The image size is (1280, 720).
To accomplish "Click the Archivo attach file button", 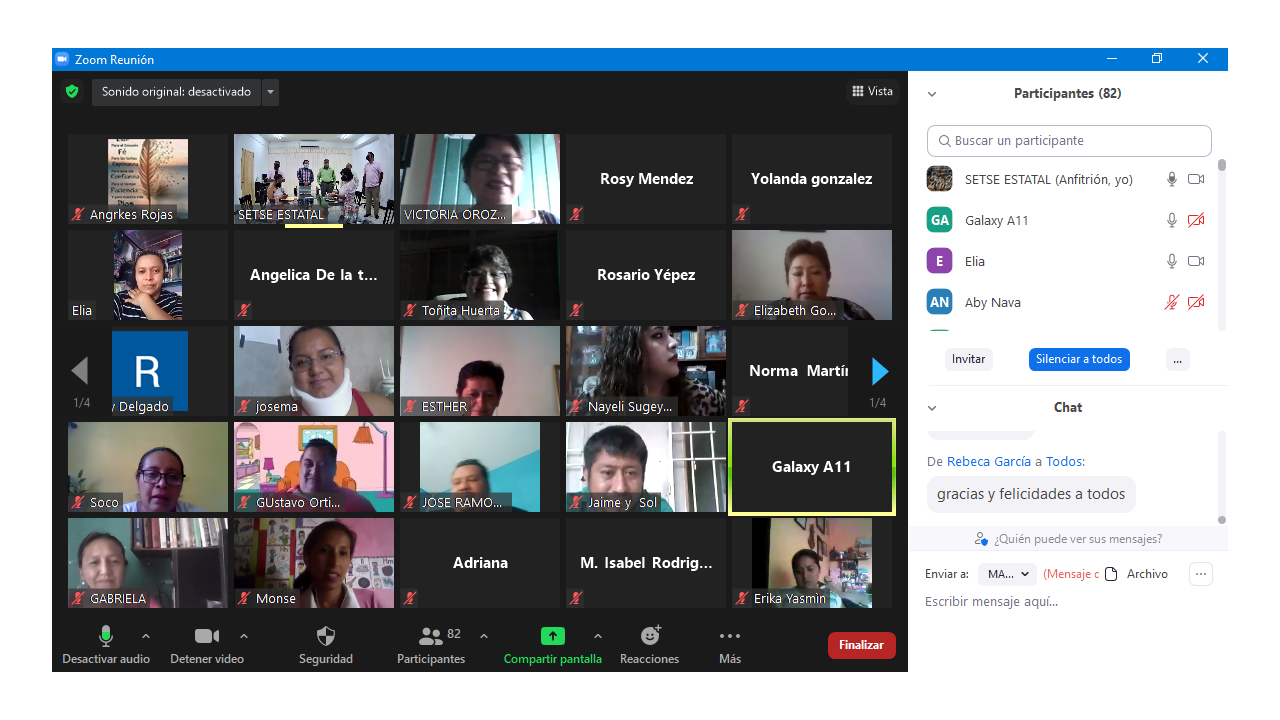I will [1136, 574].
